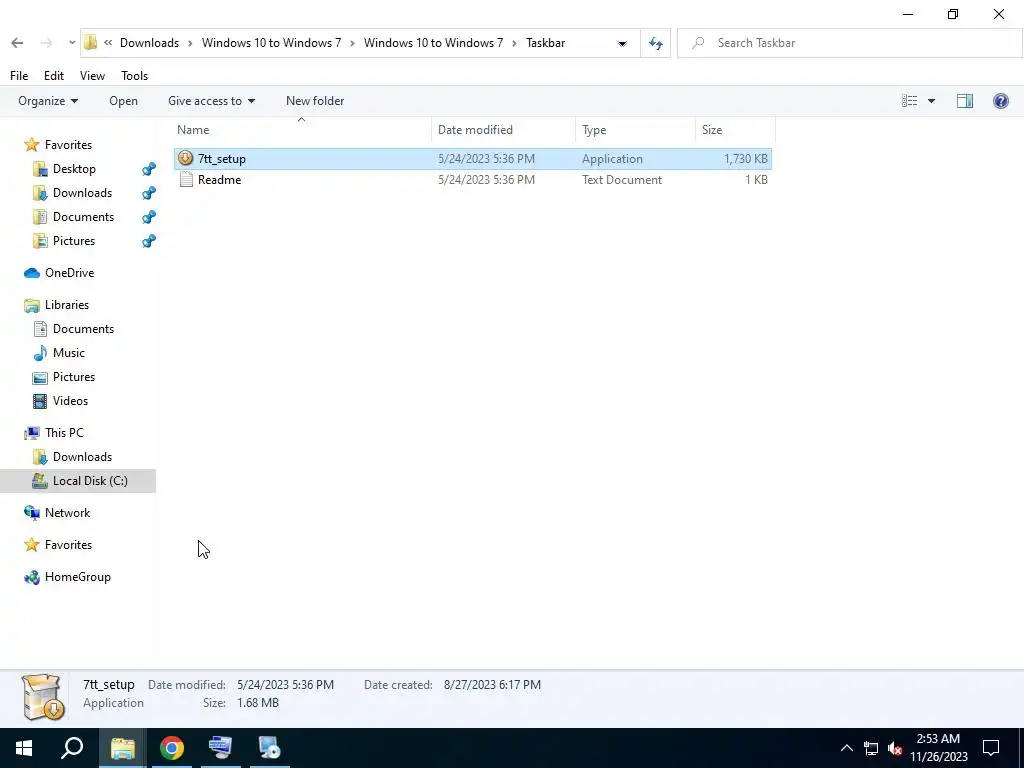
Task: Sort by the Name column header
Action: [301, 130]
